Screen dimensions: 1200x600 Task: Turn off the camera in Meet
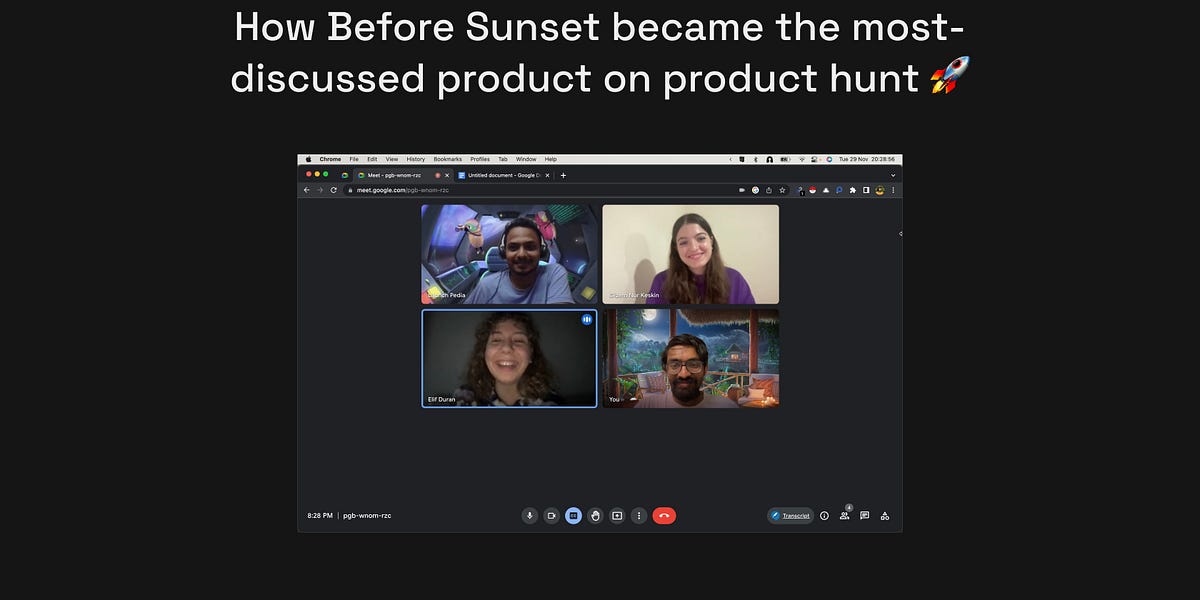551,515
